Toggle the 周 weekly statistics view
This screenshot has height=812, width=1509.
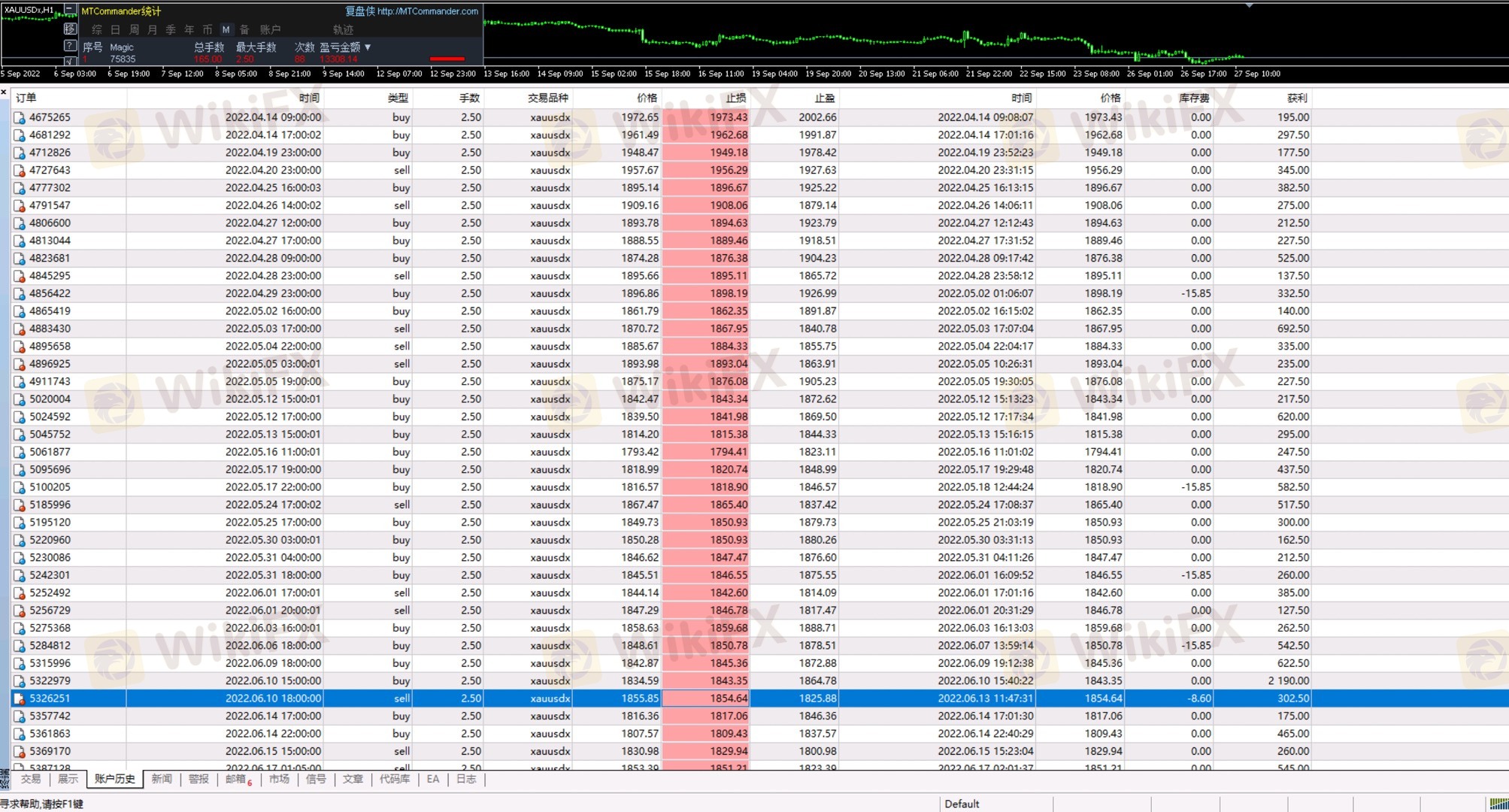pos(134,29)
